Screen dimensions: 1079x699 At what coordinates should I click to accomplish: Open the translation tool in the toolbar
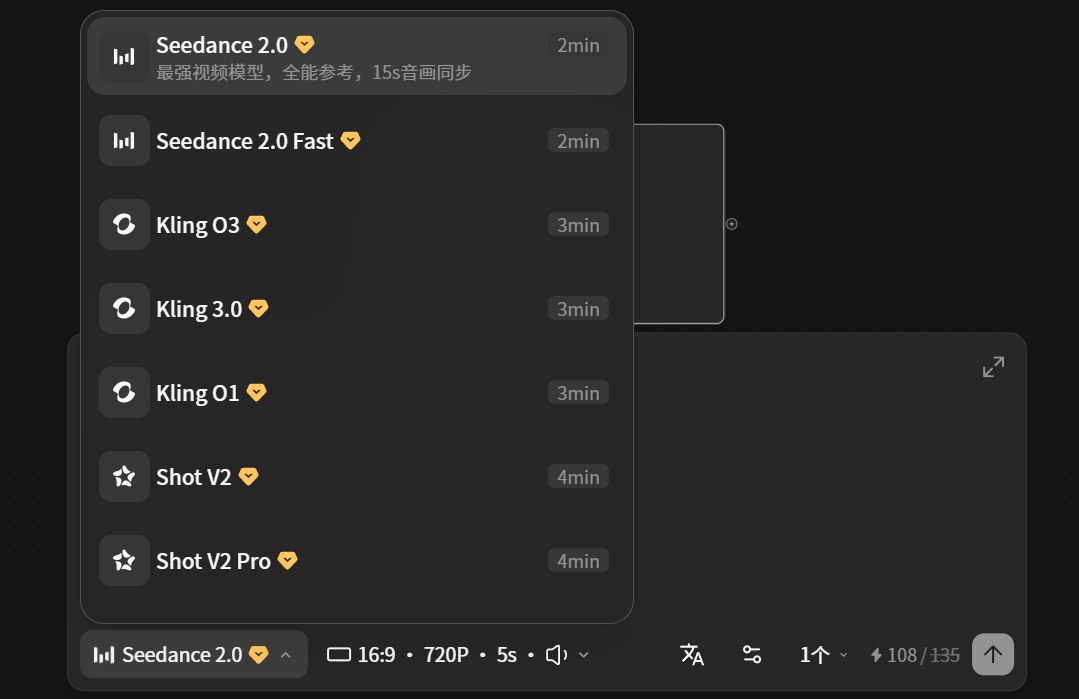pos(692,654)
